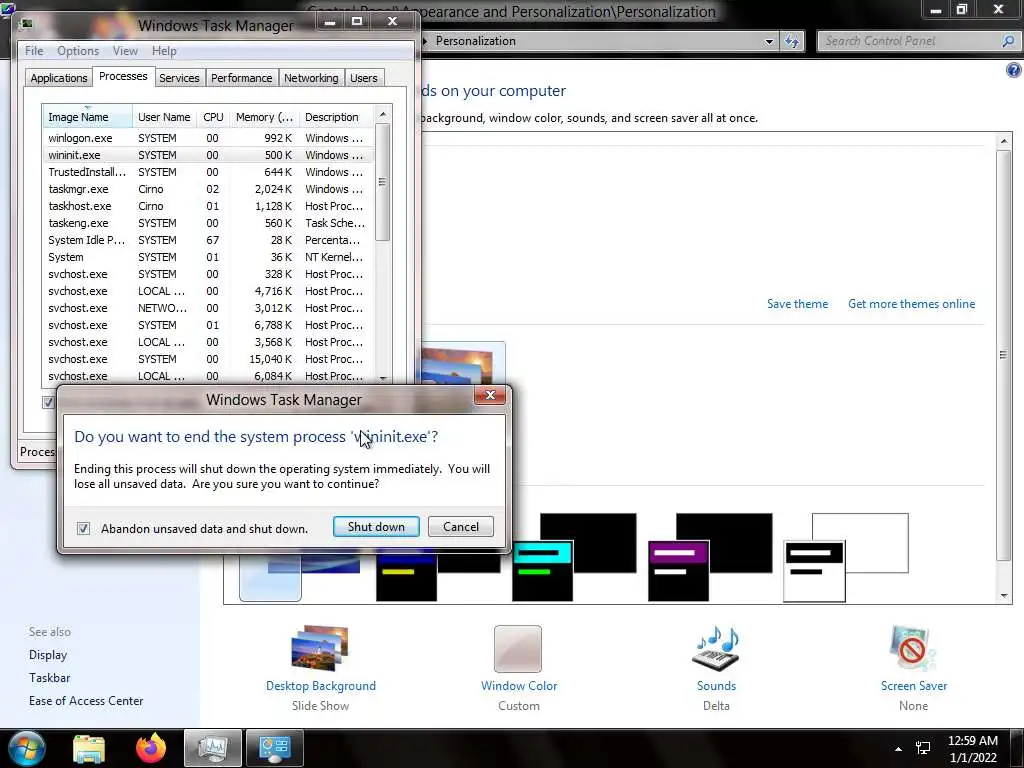Sort processes by Memory column
The image size is (1024, 768).
pos(264,117)
